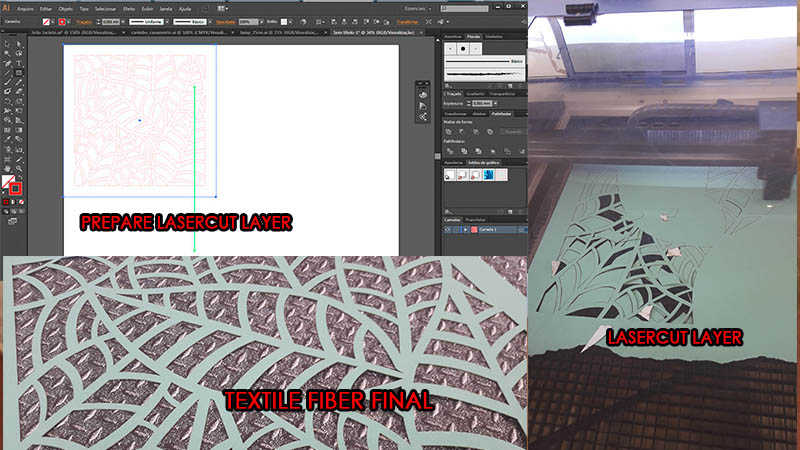Open arrange documents dropdown in menu bar
This screenshot has width=800, height=450.
pyautogui.click(x=223, y=9)
